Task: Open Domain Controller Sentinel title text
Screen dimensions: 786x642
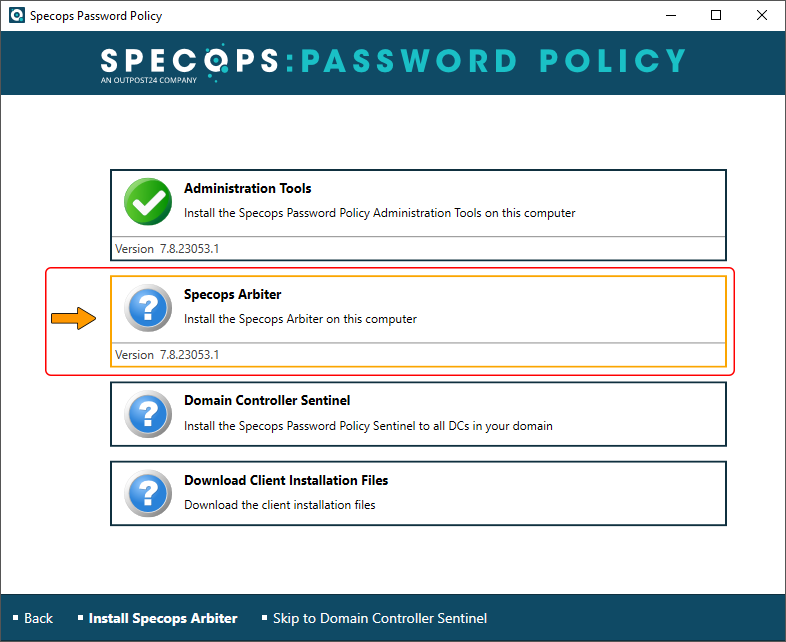Action: pos(267,400)
